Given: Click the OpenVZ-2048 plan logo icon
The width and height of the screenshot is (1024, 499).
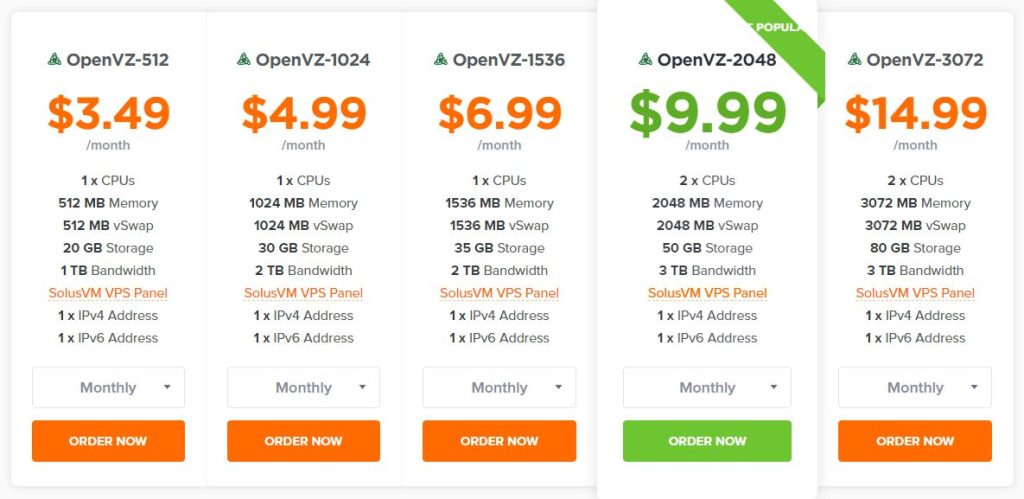Looking at the screenshot, I should click(x=645, y=59).
